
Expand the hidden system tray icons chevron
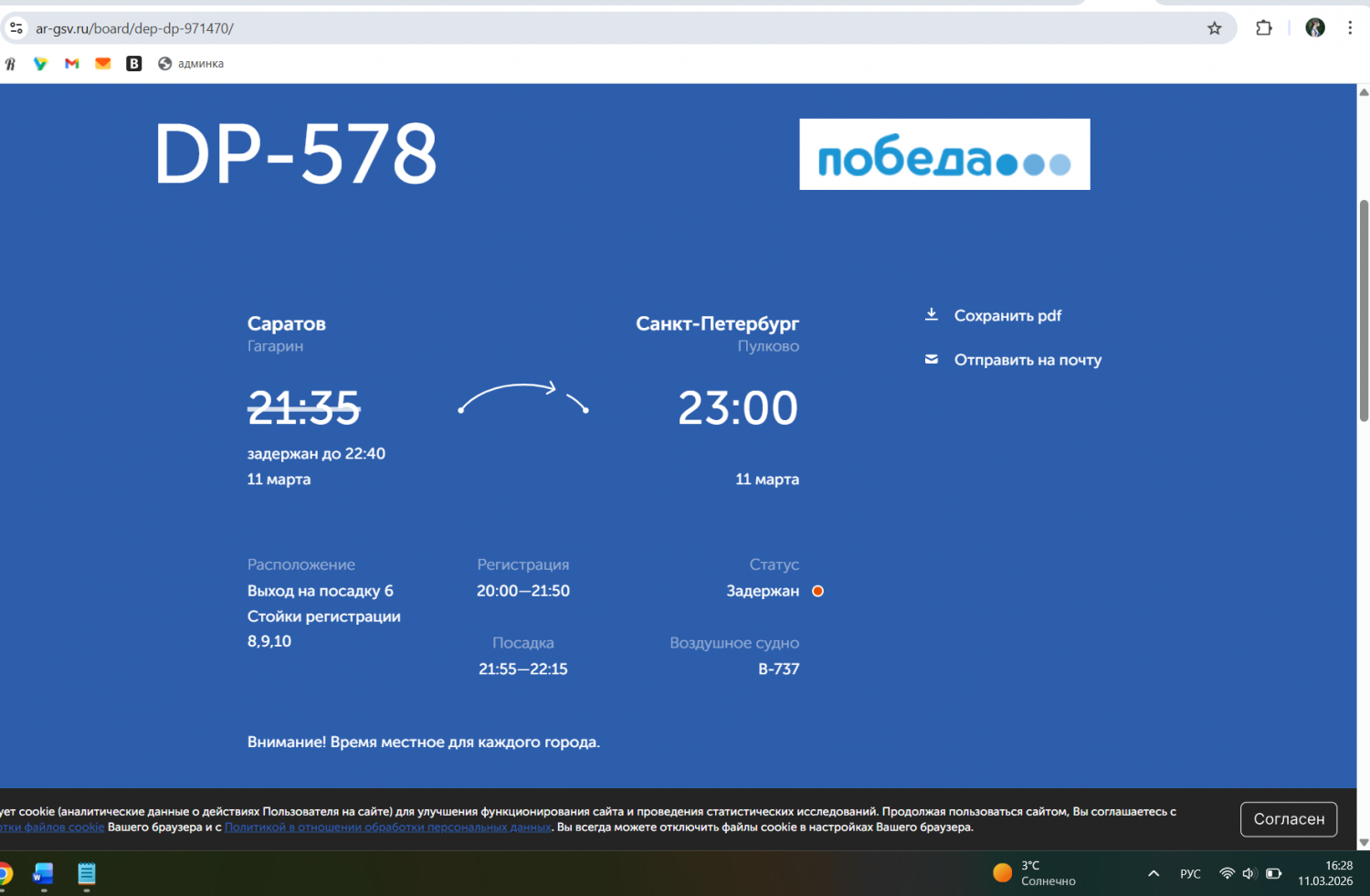(1154, 874)
